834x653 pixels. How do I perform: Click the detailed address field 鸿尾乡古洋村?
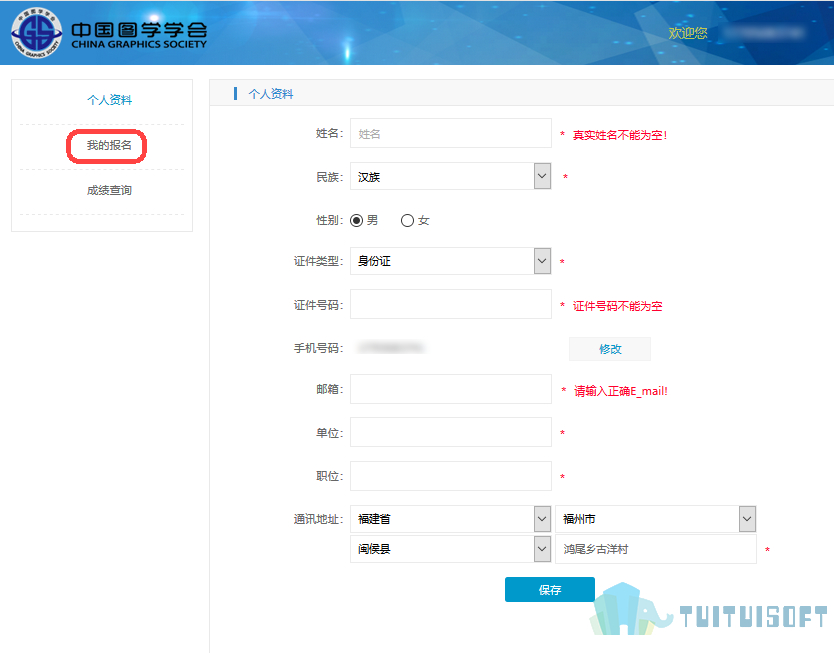[655, 549]
